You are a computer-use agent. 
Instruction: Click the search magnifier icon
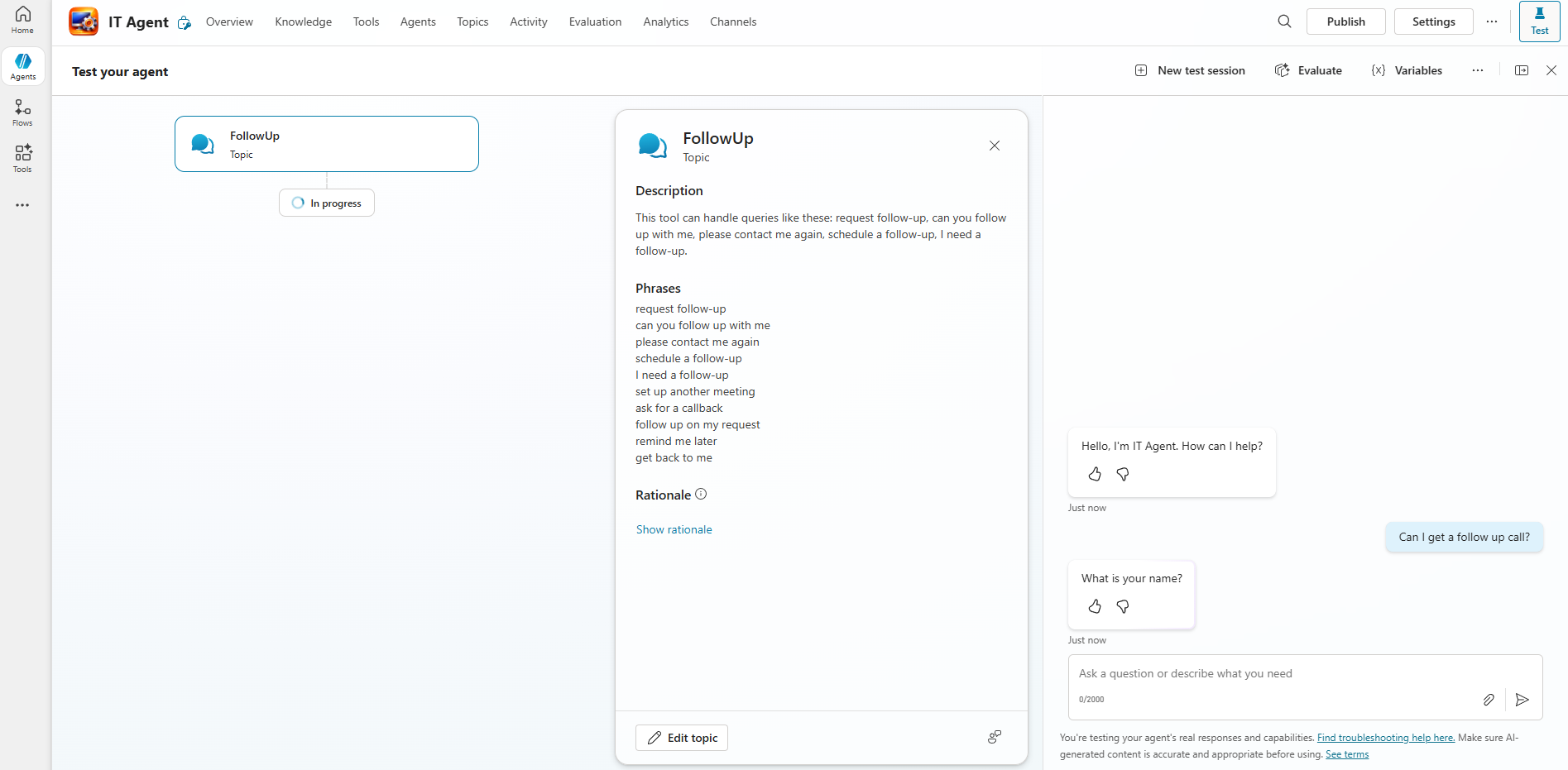point(1284,22)
